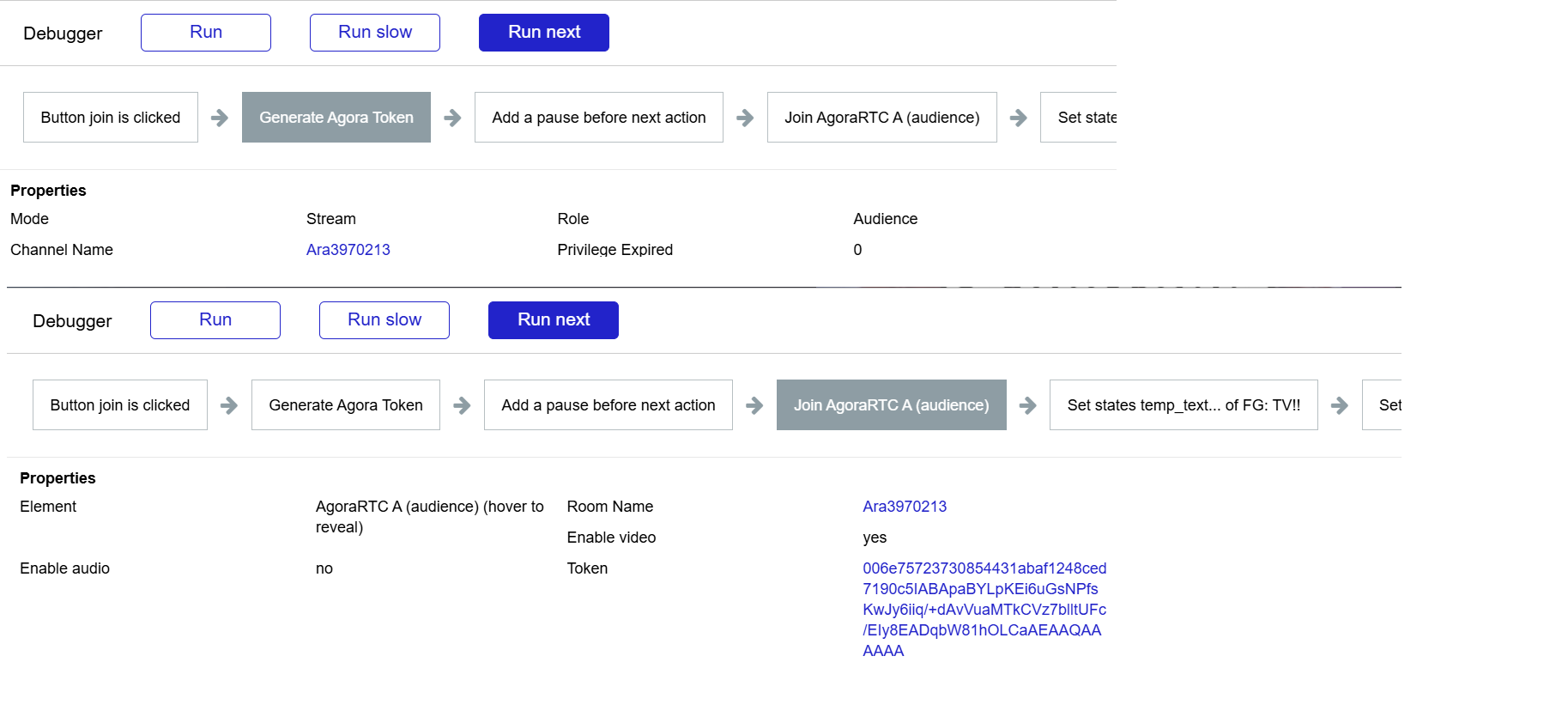The image size is (1568, 717).
Task: Select Set states temp_text of FG: TV!! step
Action: (x=1184, y=405)
